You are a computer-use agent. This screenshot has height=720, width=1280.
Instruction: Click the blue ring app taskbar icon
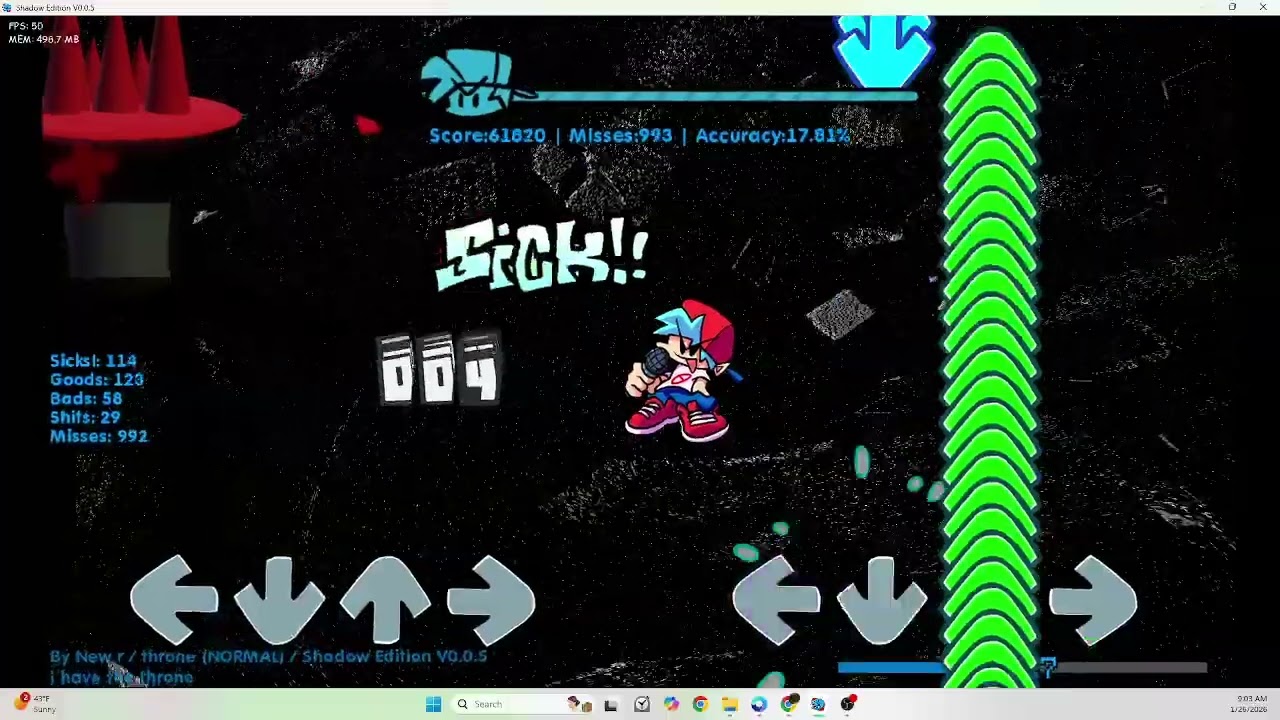click(x=759, y=704)
